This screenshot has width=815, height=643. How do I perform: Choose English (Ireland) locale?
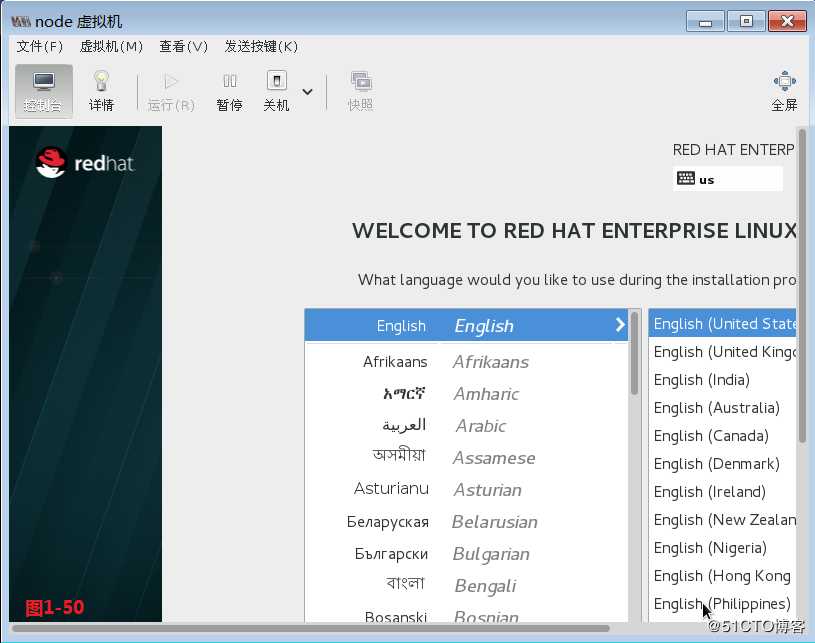click(722, 492)
